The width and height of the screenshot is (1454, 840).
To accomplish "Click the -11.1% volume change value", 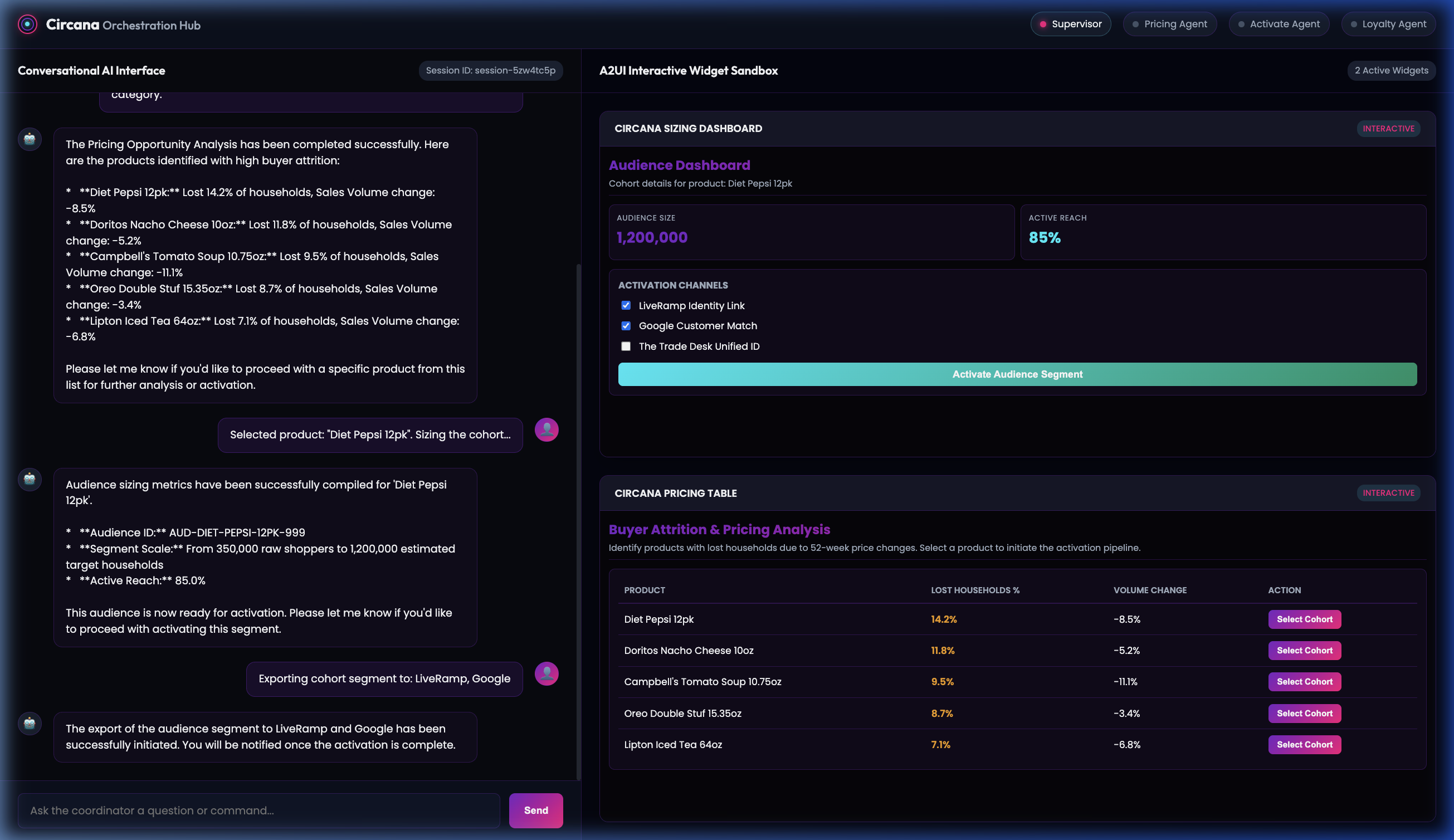I will point(1125,682).
